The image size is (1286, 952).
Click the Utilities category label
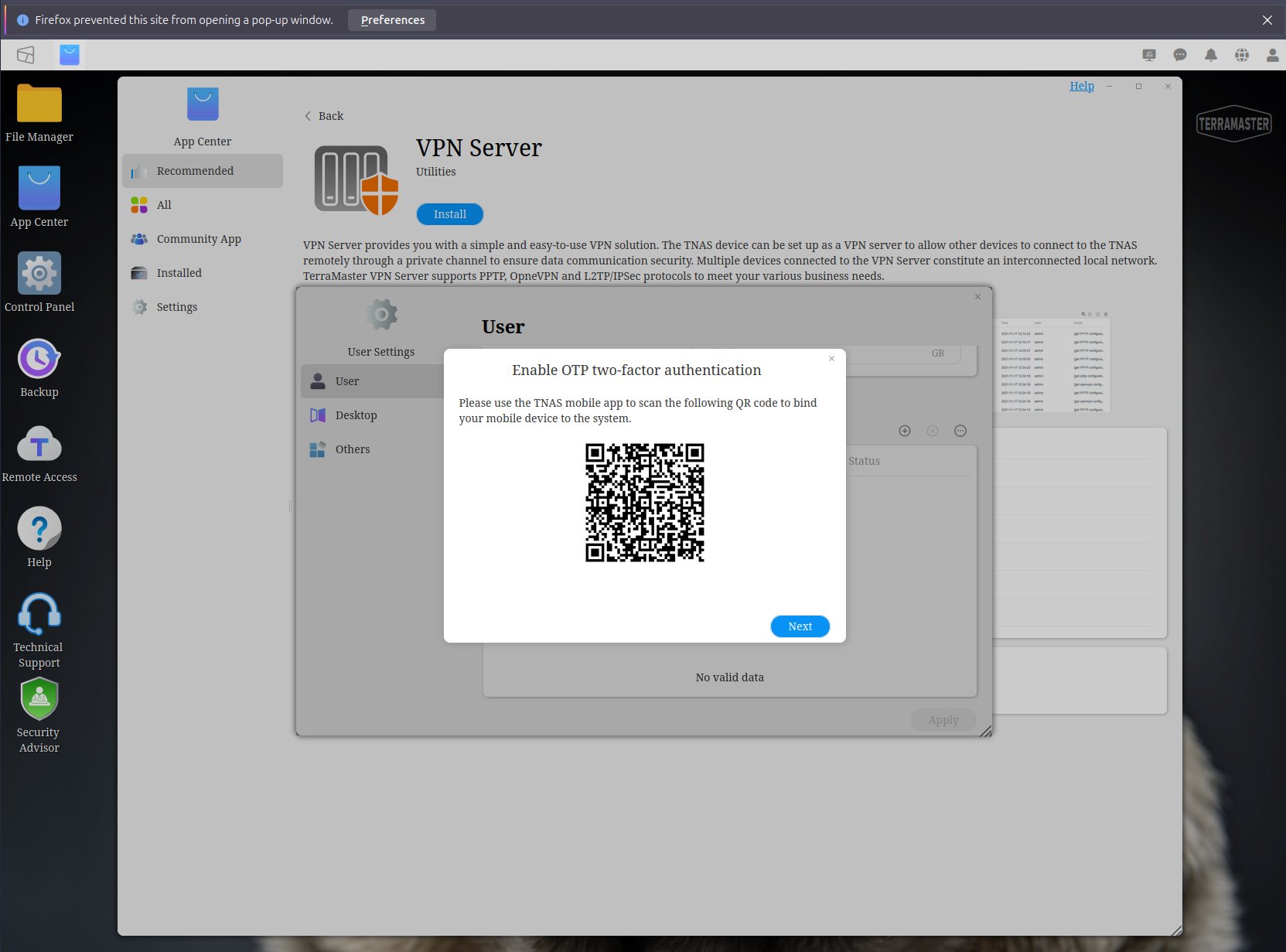click(436, 172)
